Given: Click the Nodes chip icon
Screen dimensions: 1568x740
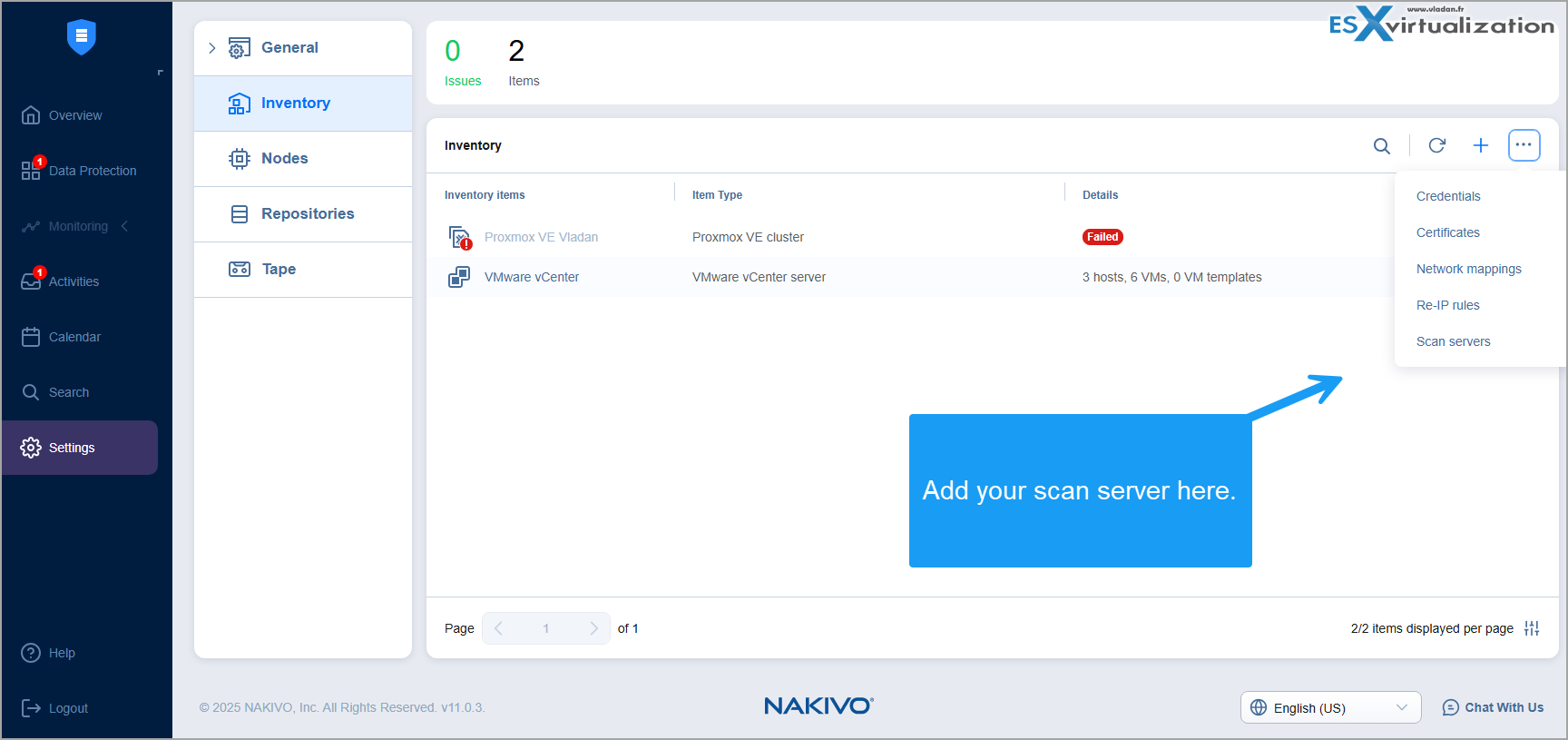Looking at the screenshot, I should point(240,159).
